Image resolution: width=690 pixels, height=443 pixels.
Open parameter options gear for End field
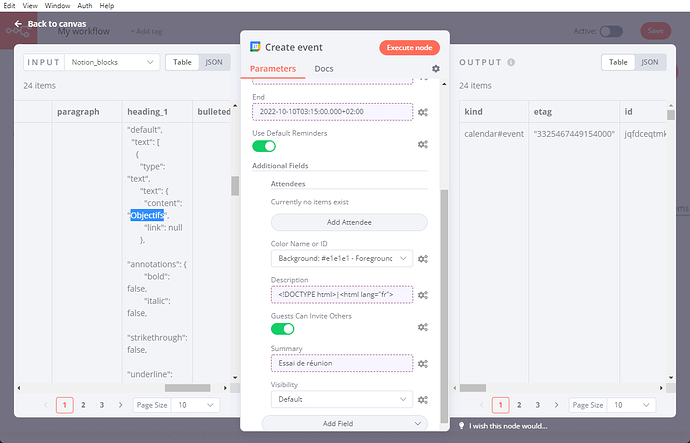point(423,112)
